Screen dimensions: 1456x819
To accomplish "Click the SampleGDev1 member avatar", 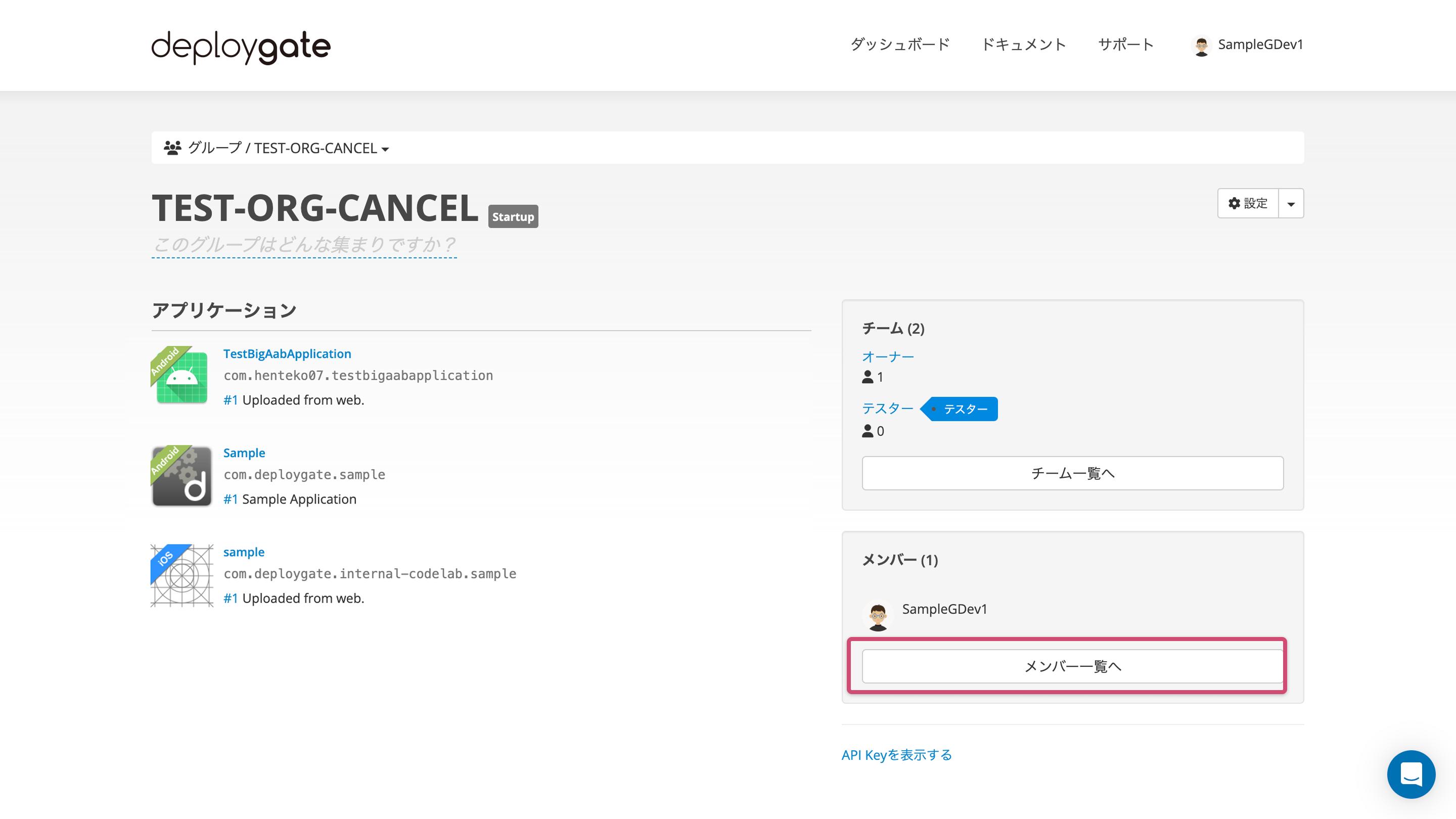I will (878, 616).
